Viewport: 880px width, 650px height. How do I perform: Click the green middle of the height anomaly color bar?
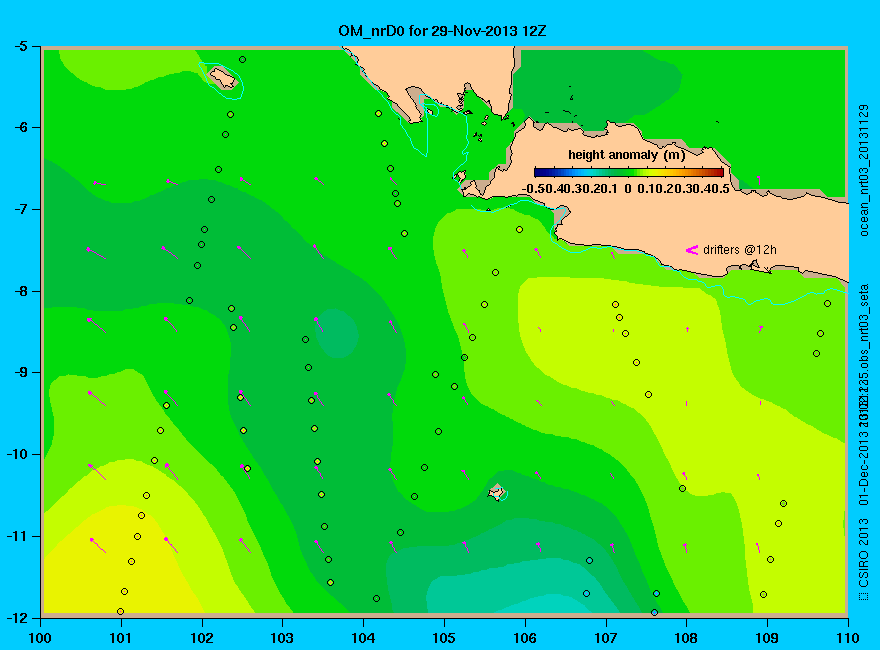(629, 172)
